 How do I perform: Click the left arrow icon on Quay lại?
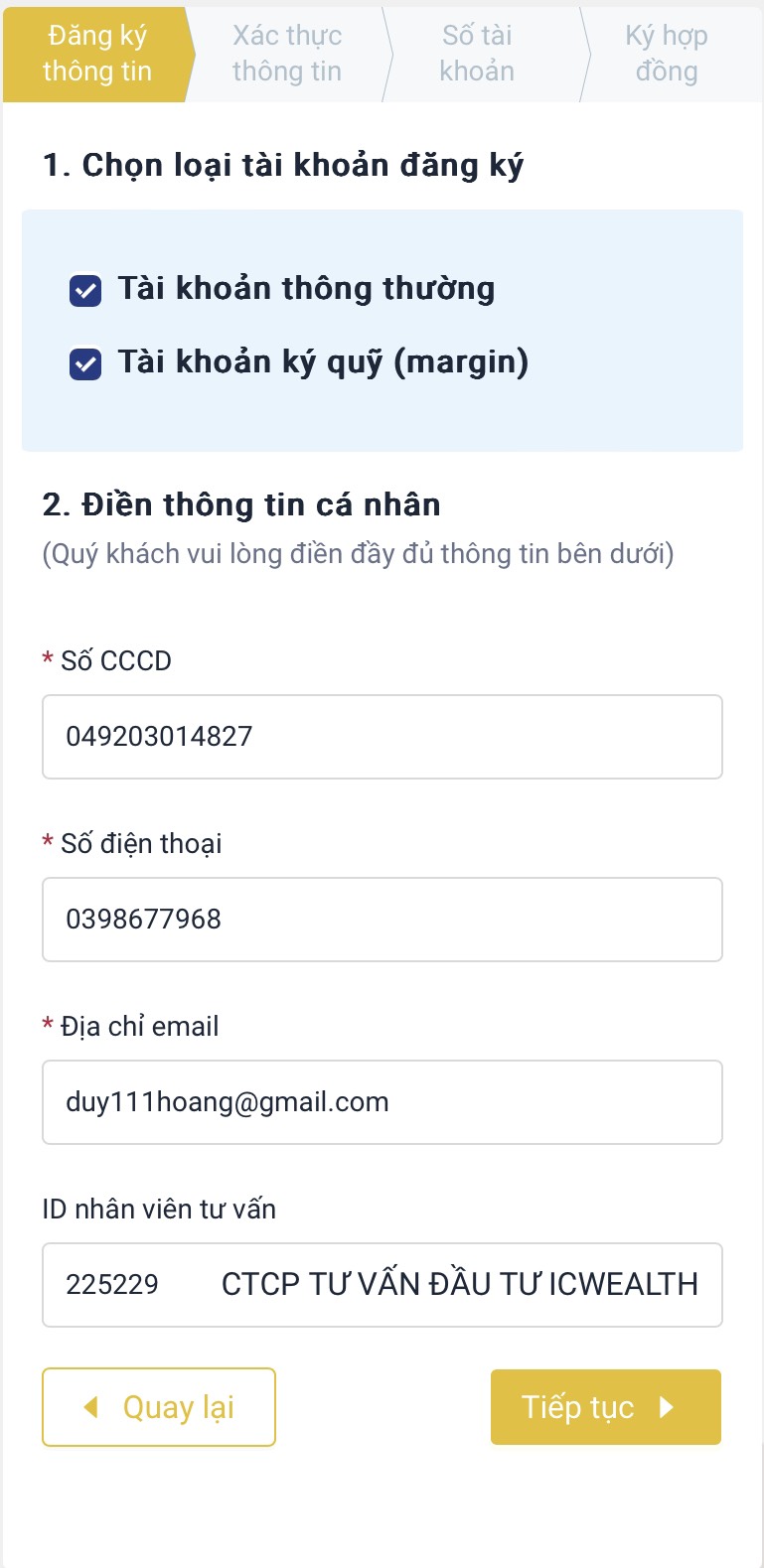91,1407
